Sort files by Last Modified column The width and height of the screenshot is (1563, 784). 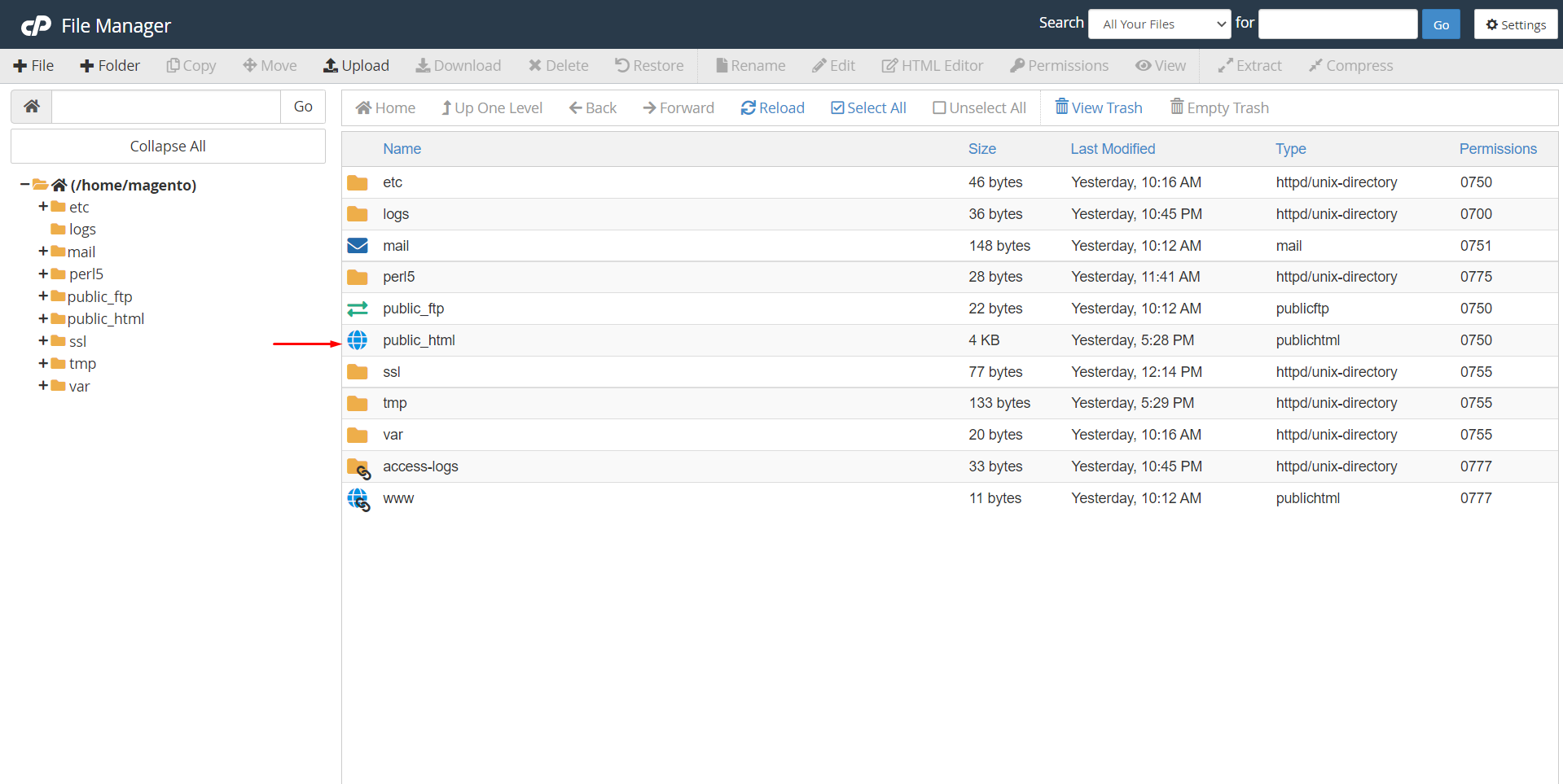1112,149
